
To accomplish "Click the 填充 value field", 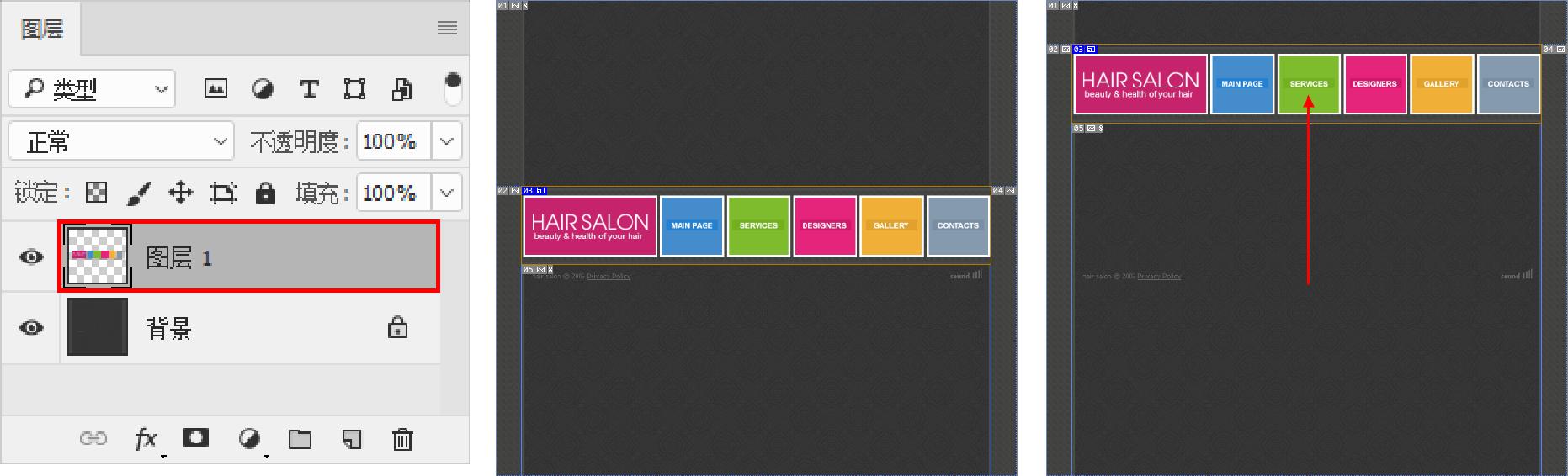I will (x=393, y=193).
